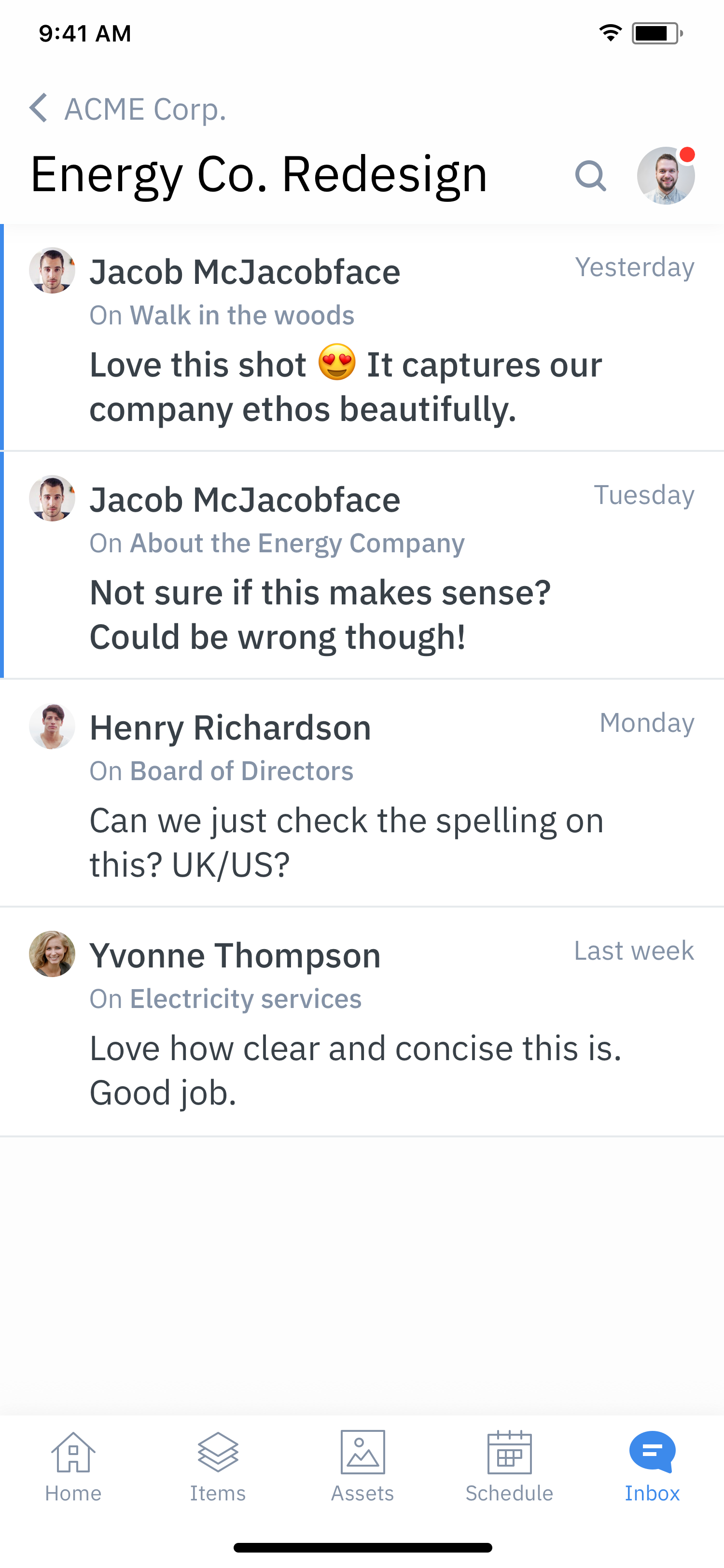Open the Items layers icon
724x1568 pixels.
click(x=218, y=1452)
